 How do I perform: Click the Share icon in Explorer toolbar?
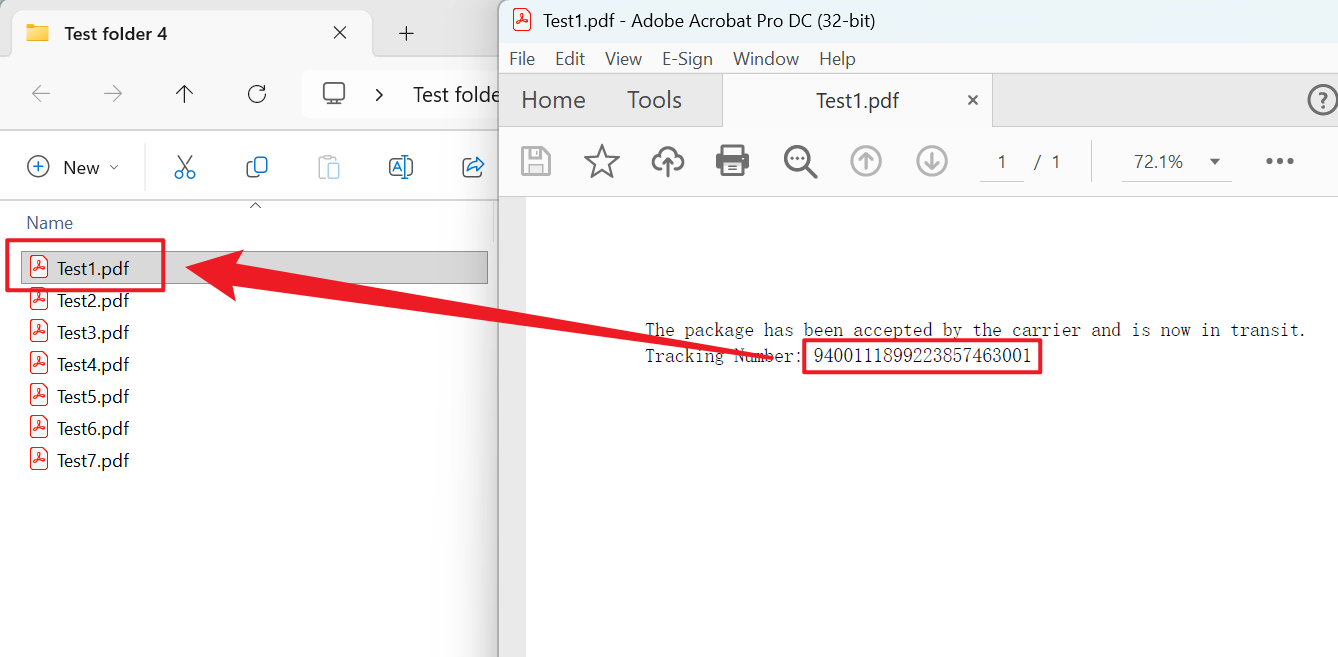[x=473, y=167]
